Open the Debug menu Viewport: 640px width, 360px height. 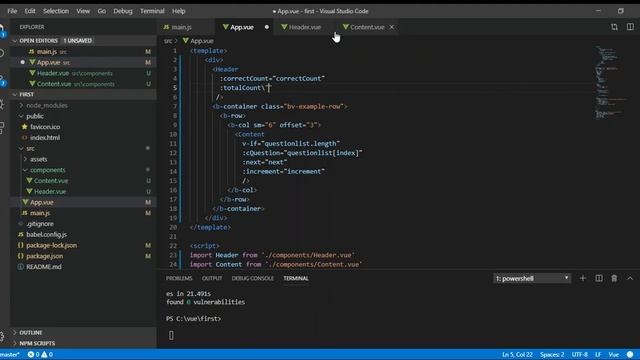(x=123, y=11)
